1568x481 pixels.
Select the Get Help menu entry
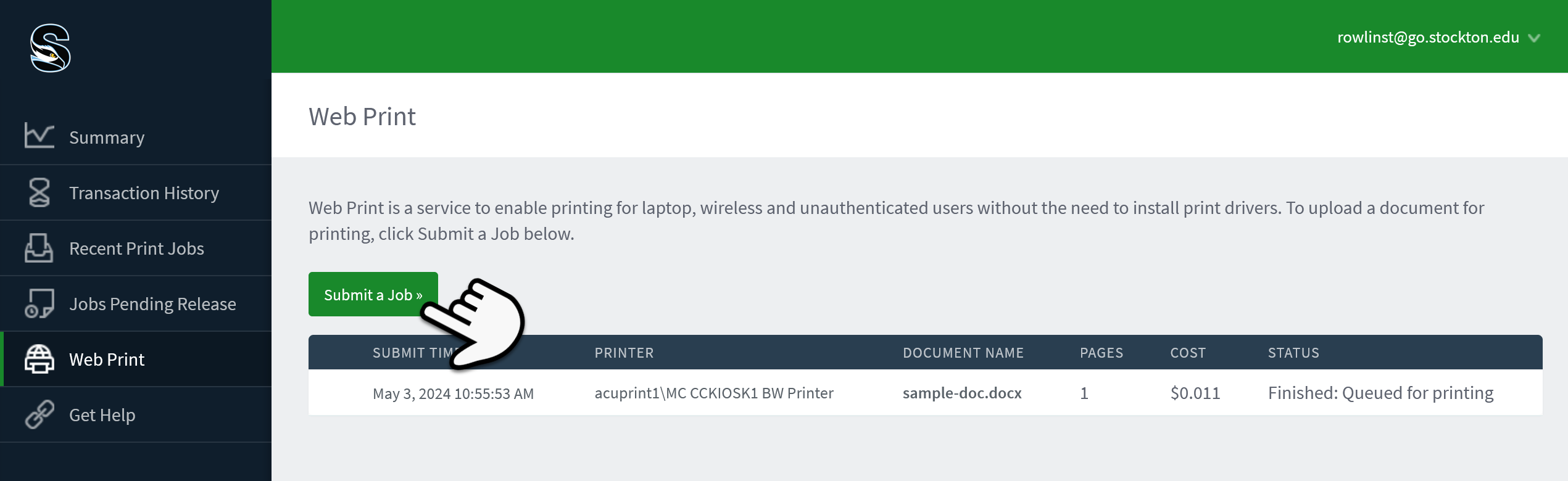(136, 414)
